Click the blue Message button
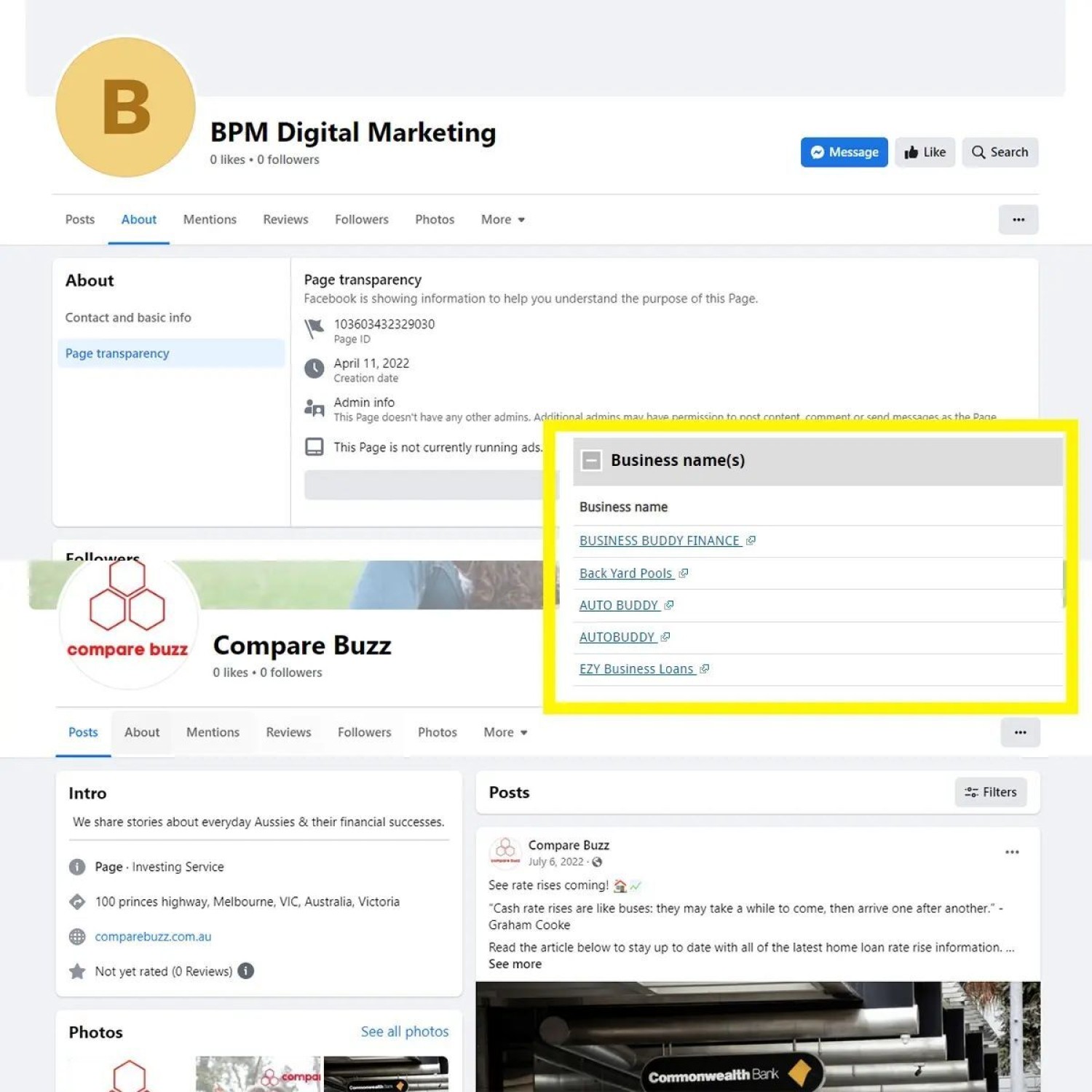This screenshot has height=1092, width=1092. pos(844,152)
